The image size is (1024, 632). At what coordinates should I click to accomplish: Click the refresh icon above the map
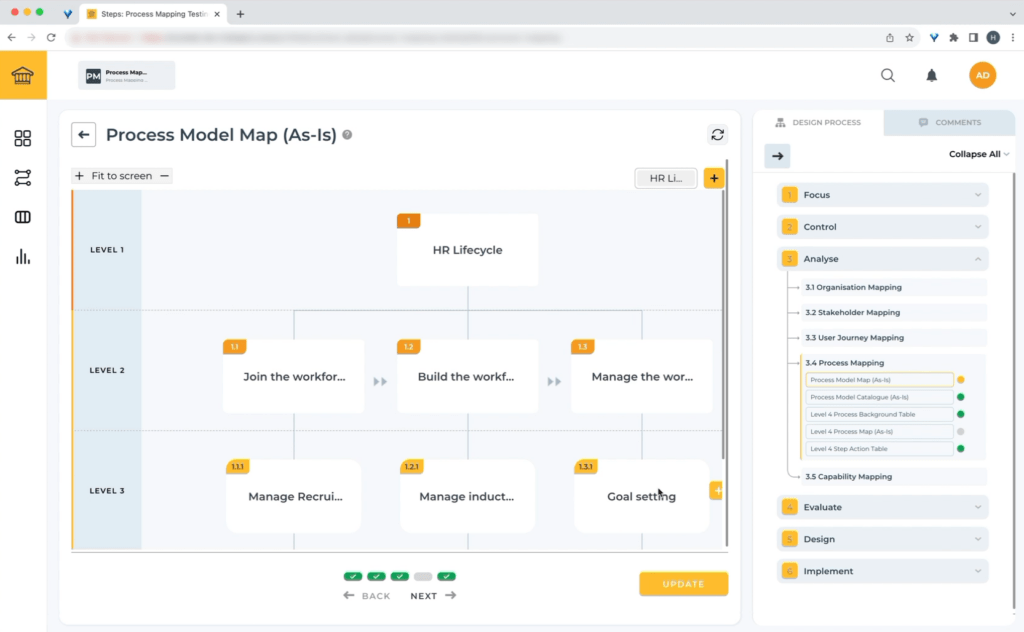pos(717,135)
